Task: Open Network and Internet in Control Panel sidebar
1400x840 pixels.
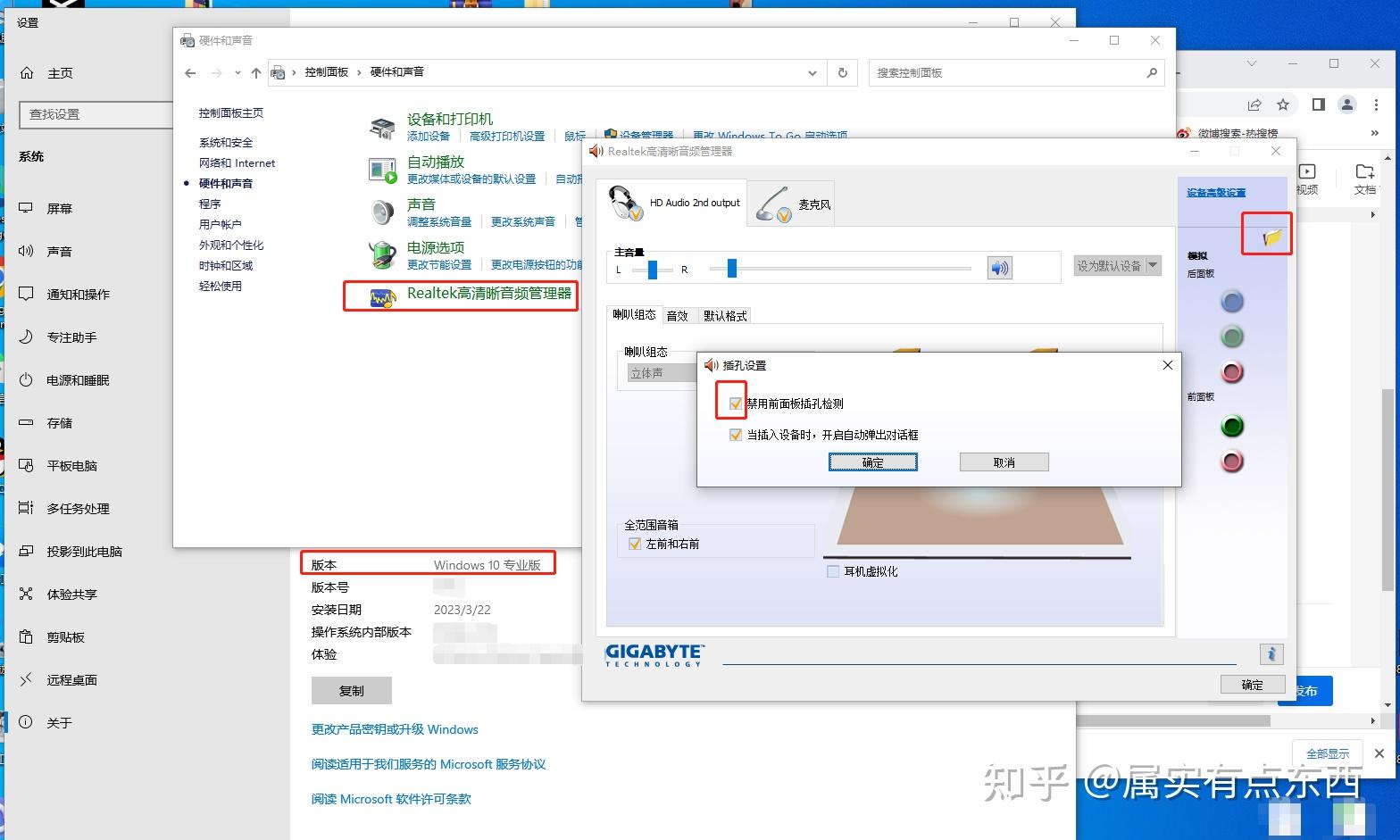Action: [237, 163]
